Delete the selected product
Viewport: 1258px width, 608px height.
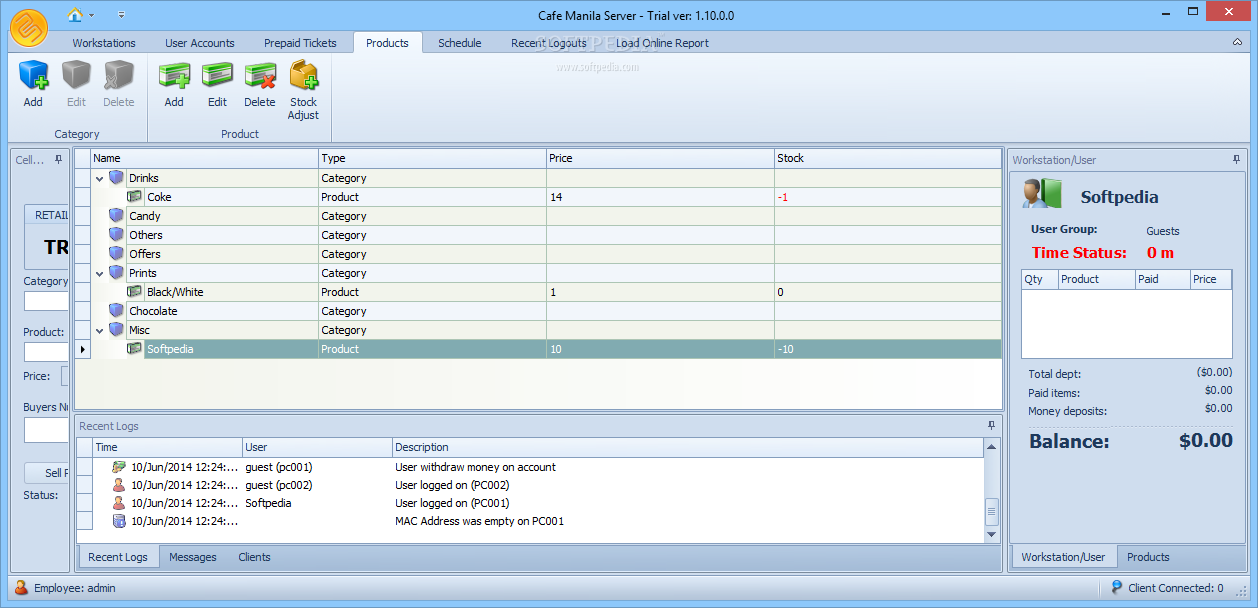(260, 77)
